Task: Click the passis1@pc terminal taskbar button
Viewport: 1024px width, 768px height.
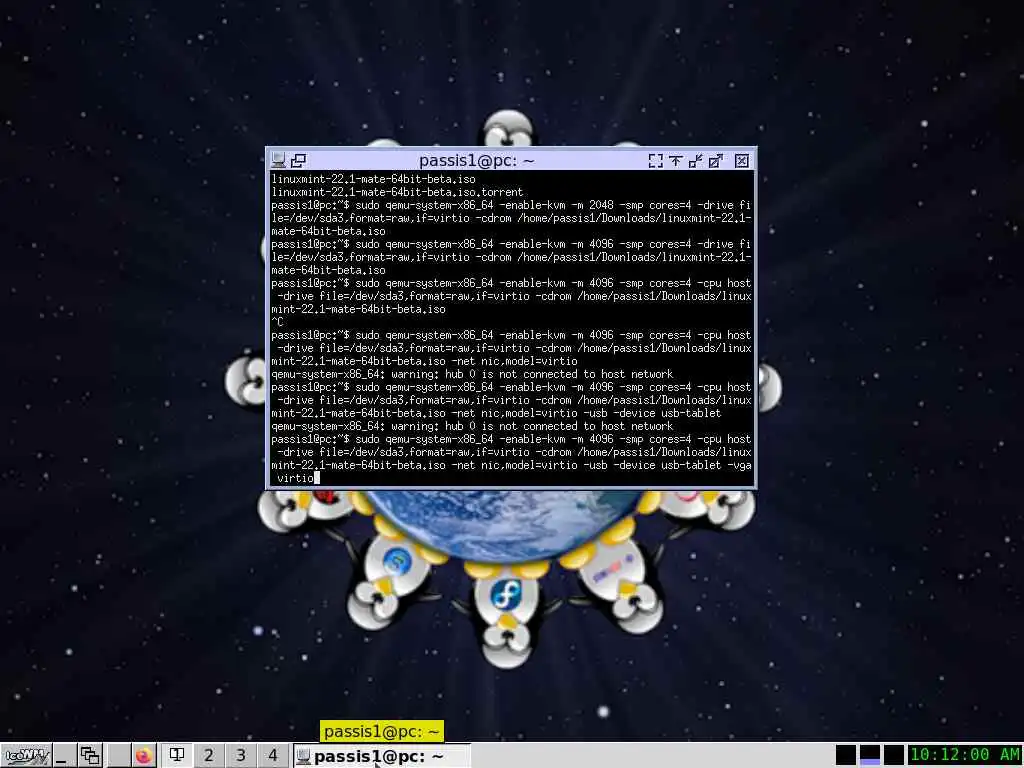Action: click(381, 756)
